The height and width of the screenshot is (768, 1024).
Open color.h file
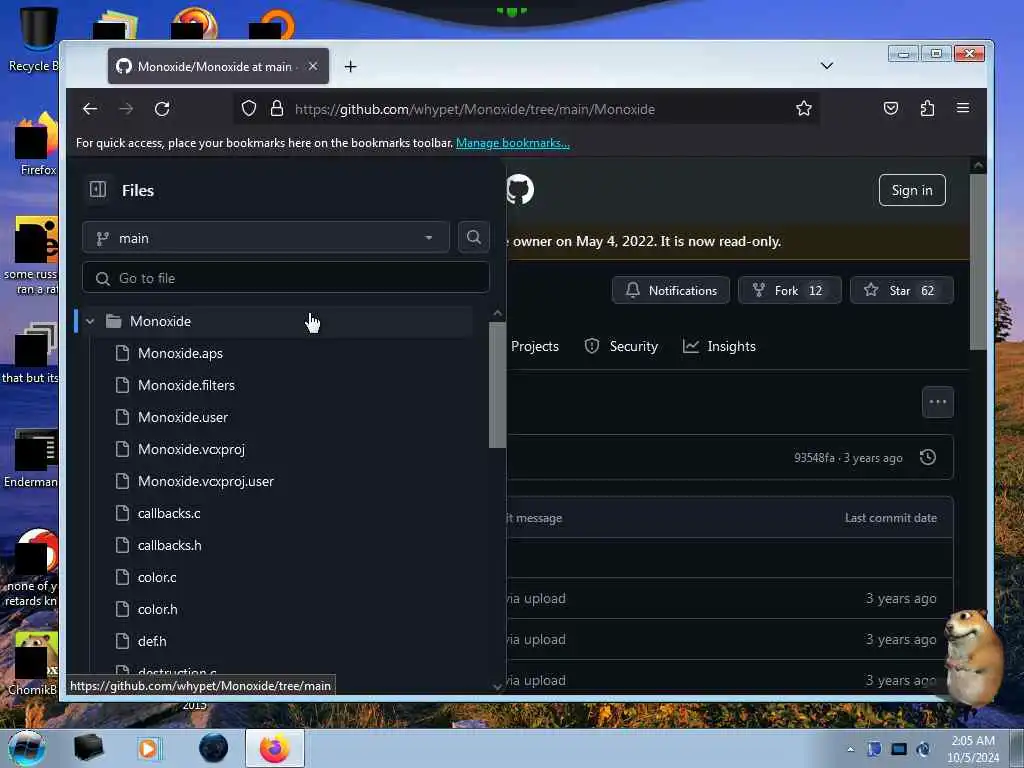pos(157,609)
